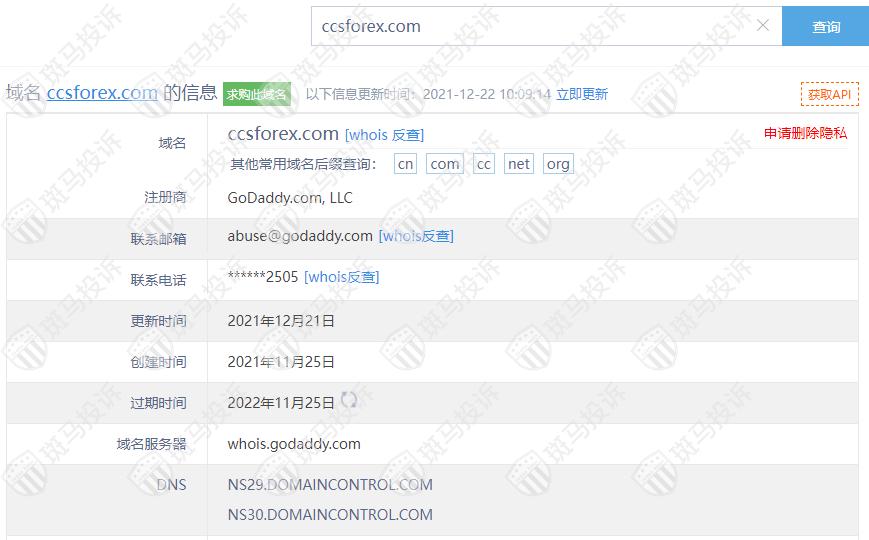Select the com suffix query box
869x540 pixels.
point(444,164)
